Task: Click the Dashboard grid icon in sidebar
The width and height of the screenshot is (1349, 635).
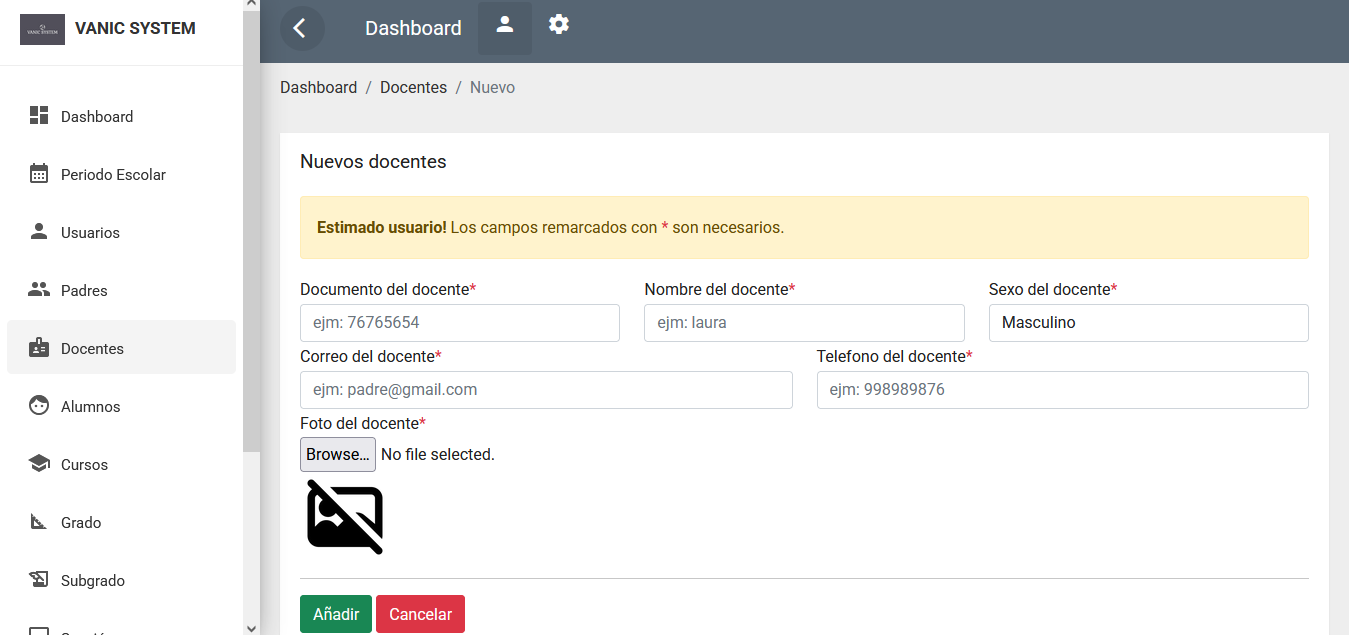Action: (39, 116)
